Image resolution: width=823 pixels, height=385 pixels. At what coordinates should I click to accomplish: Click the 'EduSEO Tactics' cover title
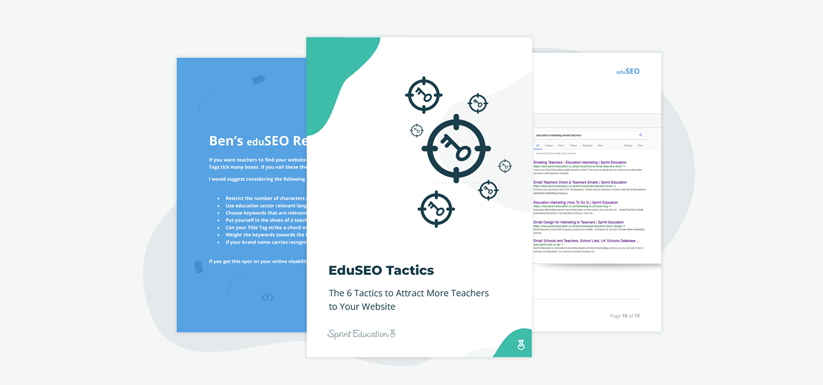pyautogui.click(x=381, y=270)
